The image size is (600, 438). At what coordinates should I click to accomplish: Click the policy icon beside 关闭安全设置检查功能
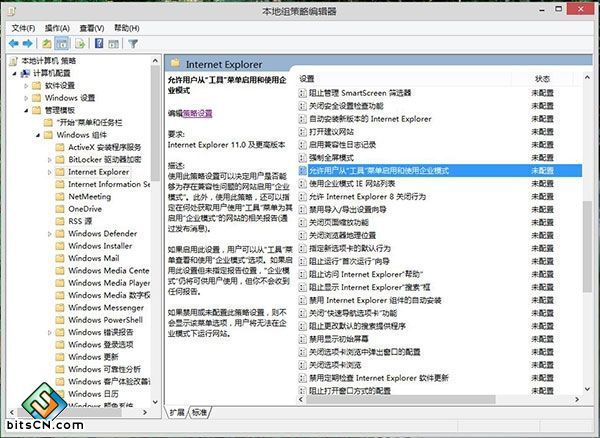point(302,106)
